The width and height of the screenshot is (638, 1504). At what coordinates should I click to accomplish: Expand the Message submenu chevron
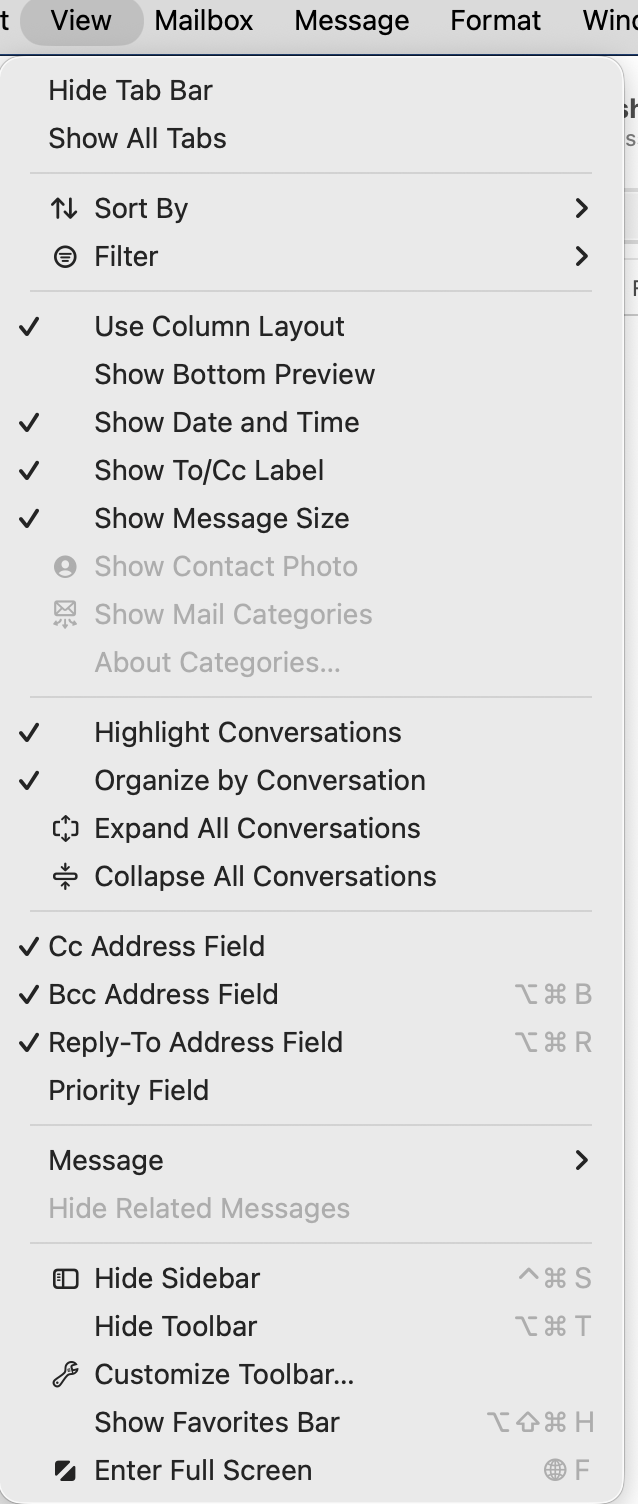(x=581, y=1160)
